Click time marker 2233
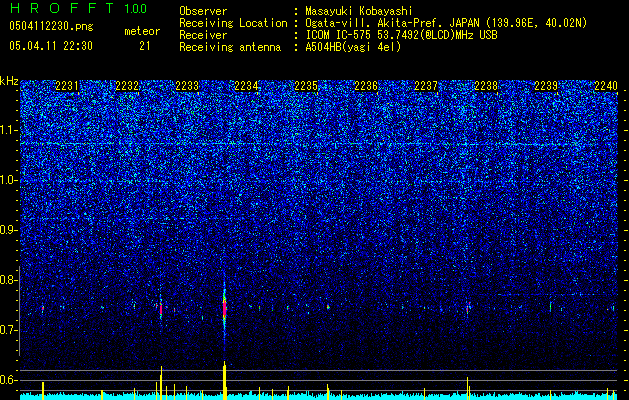Screen dimensions: 629x400 tap(187, 86)
